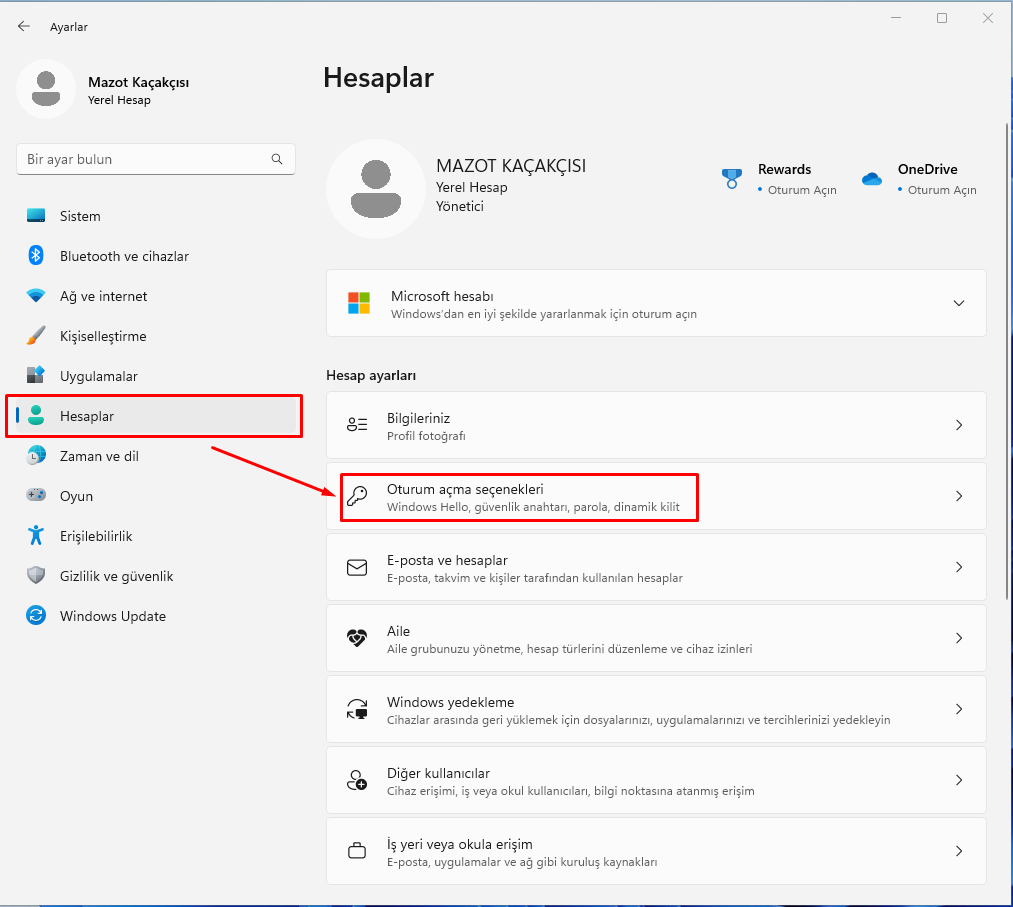Click the back arrow in Ayarlar header
This screenshot has width=1013, height=907.
tap(24, 27)
